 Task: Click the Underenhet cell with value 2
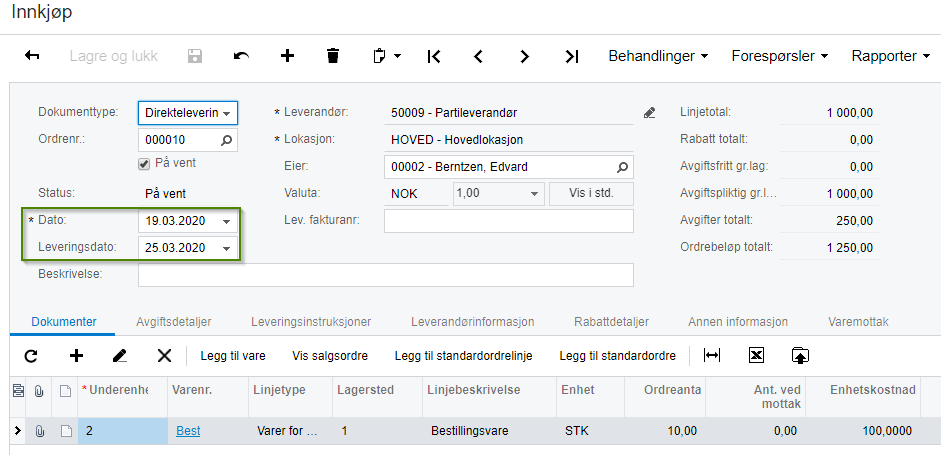pos(123,431)
